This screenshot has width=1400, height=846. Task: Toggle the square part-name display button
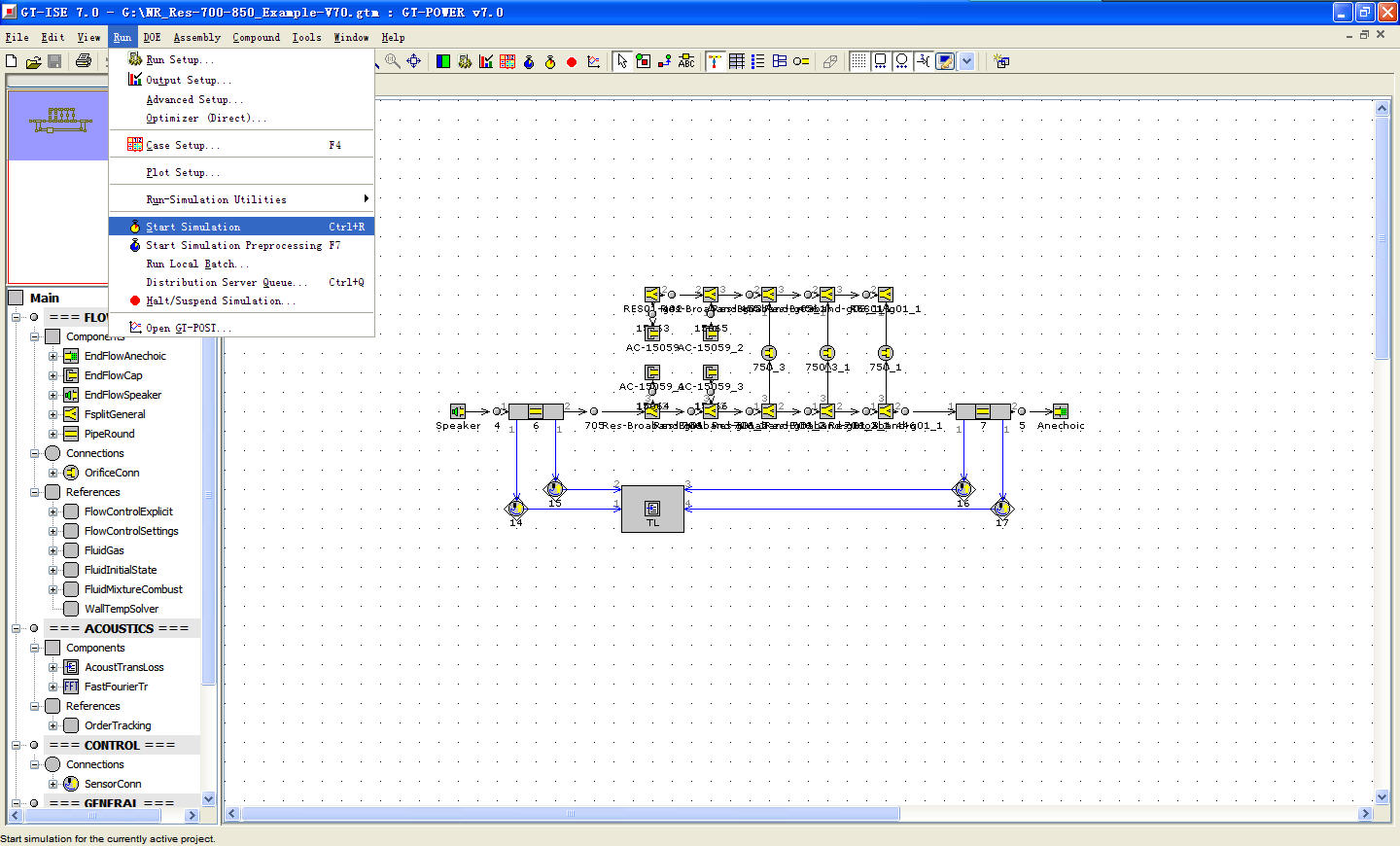[x=881, y=61]
